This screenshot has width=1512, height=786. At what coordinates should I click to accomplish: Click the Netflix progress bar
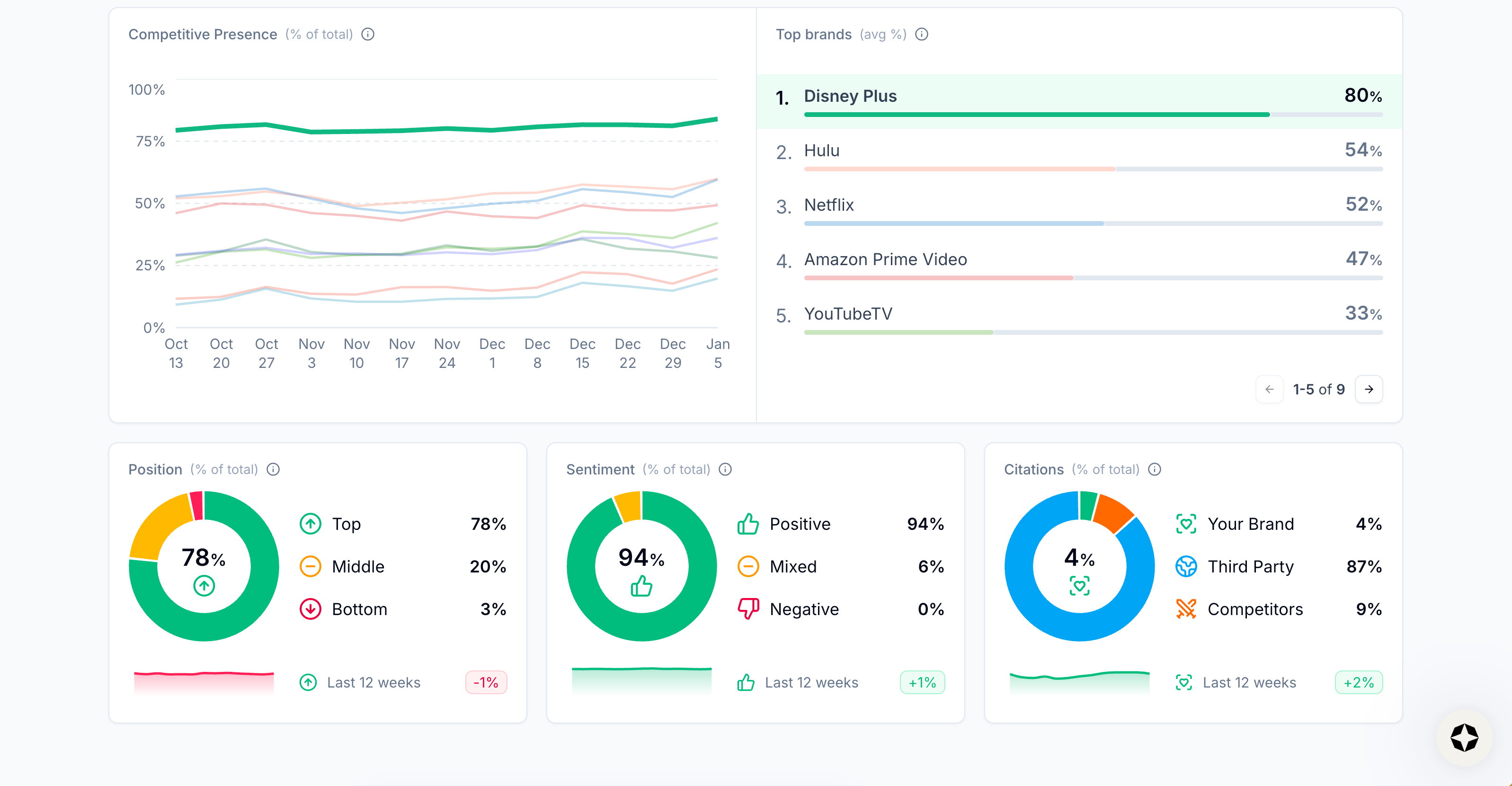(1093, 223)
